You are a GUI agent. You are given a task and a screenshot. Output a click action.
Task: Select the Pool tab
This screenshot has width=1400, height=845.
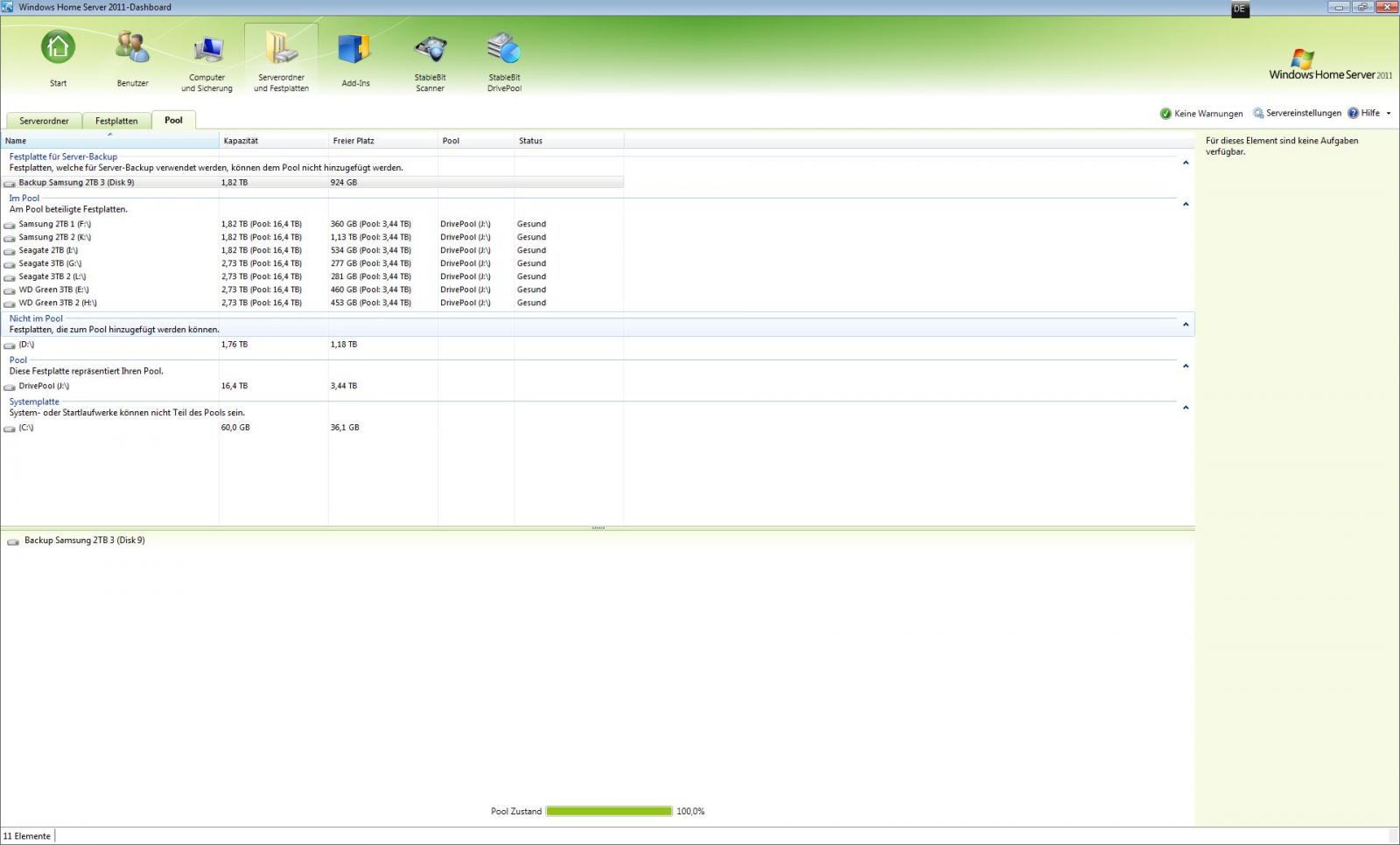(x=173, y=120)
